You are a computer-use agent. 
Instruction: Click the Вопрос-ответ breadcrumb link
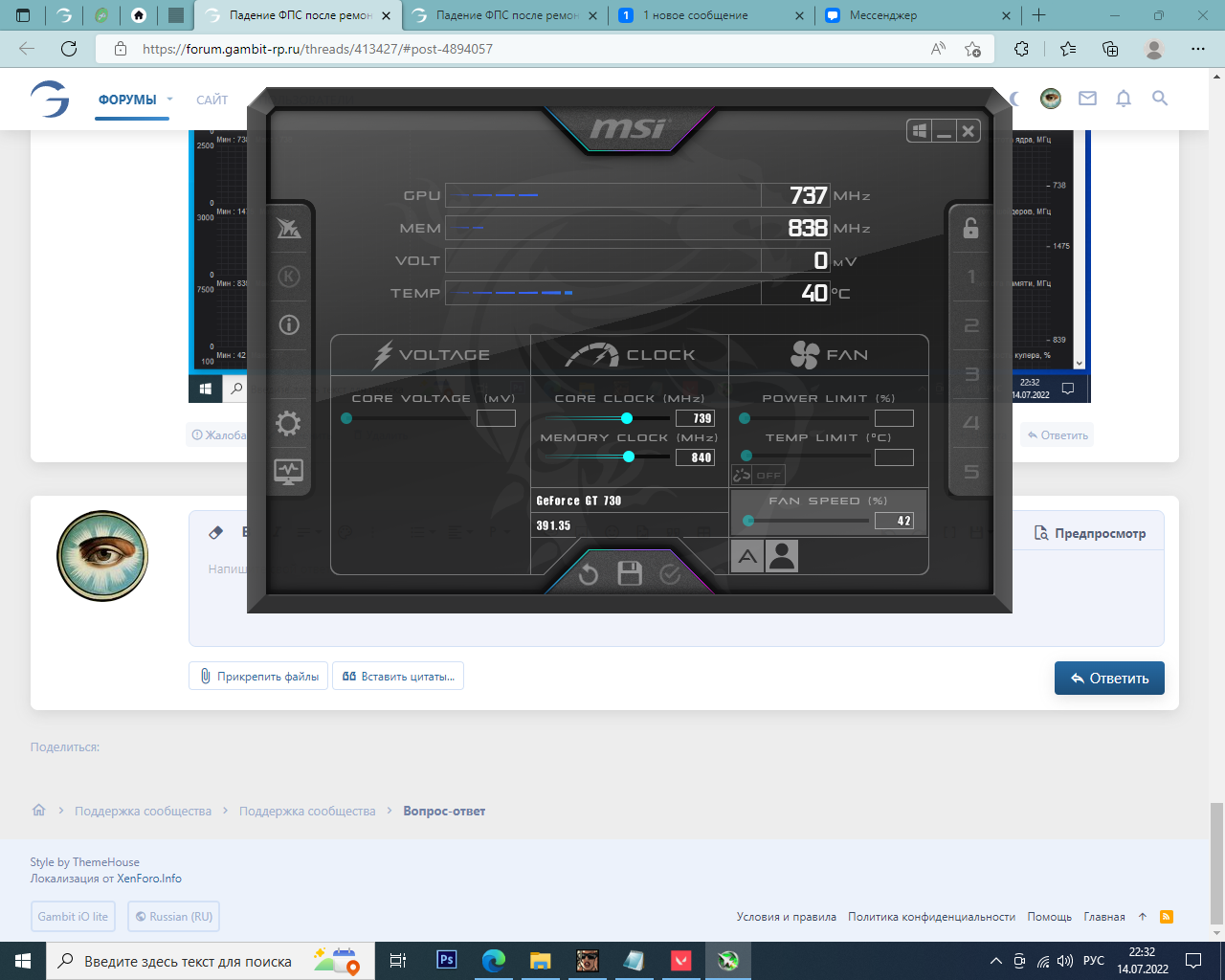pos(444,811)
